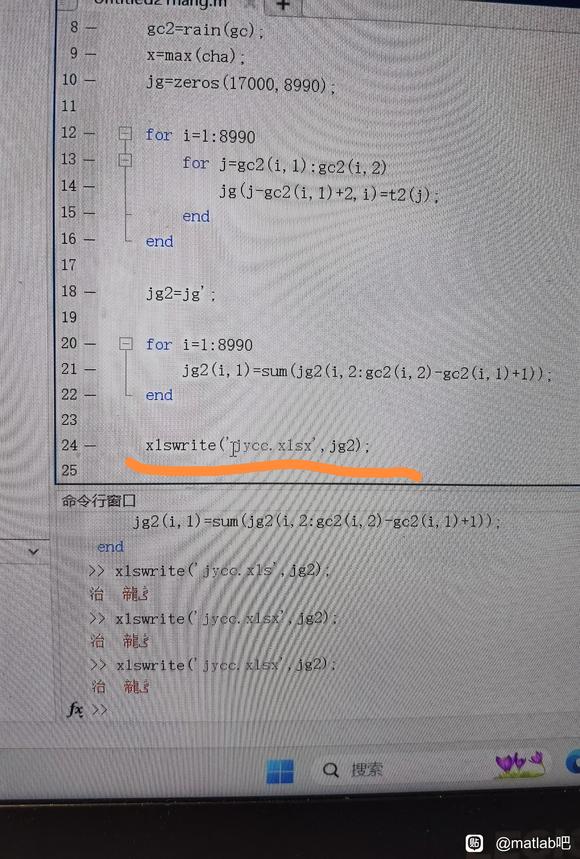Set breakpoint dash on line 22
Viewport: 580px width, 859px height.
(90, 395)
